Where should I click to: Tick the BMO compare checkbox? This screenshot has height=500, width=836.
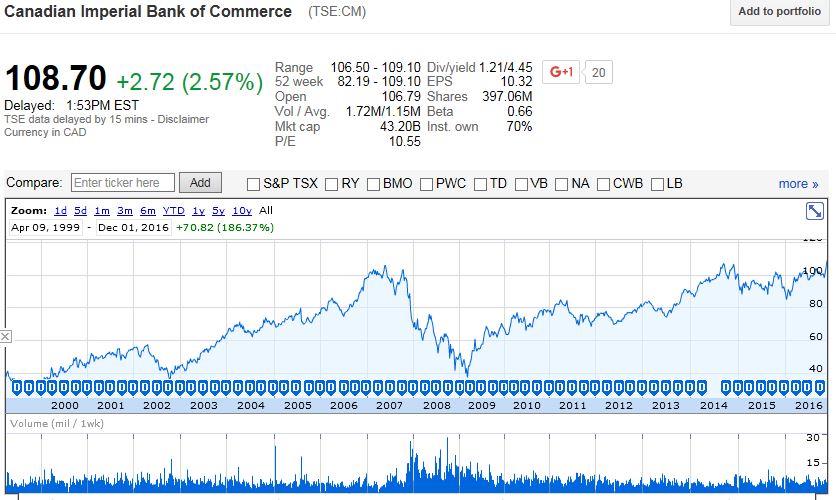pyautogui.click(x=374, y=184)
